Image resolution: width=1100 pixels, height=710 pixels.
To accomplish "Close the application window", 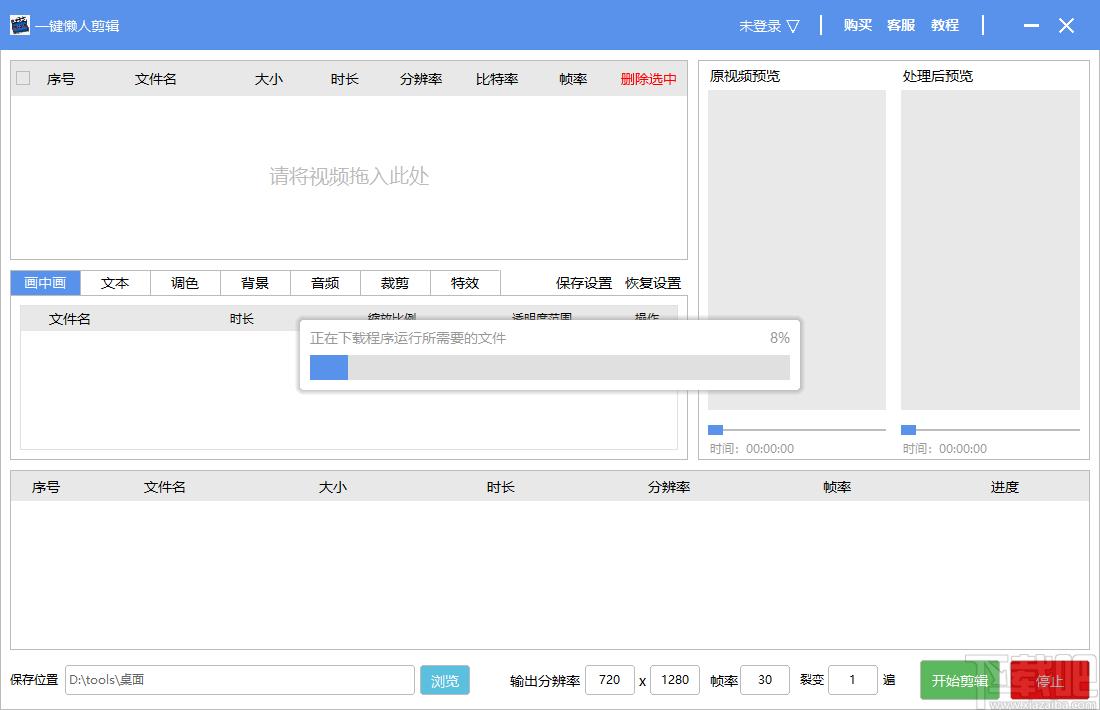I will coord(1066,26).
